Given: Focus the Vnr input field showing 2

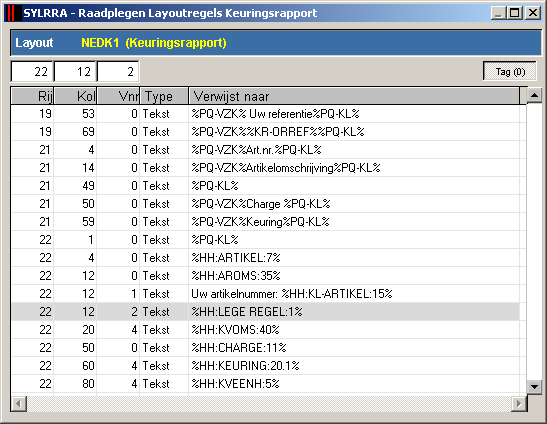Looking at the screenshot, I should pos(118,72).
